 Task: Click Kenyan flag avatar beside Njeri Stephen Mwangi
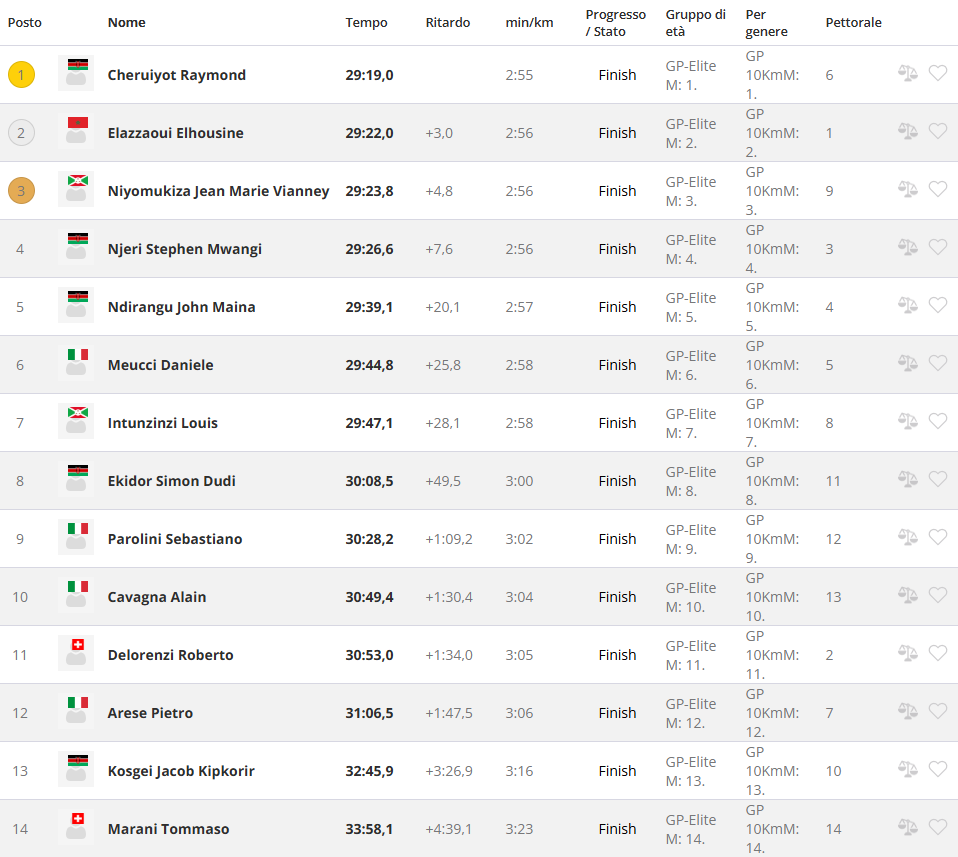pyautogui.click(x=76, y=248)
